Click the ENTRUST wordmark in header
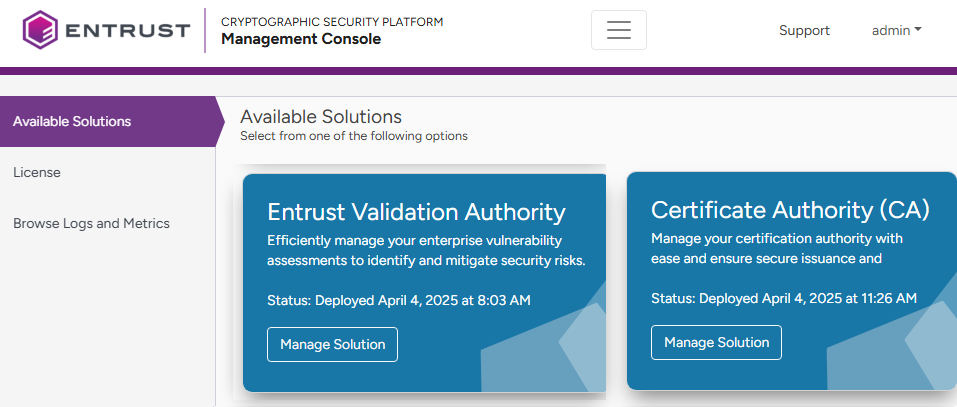The width and height of the screenshot is (957, 407). click(x=127, y=30)
